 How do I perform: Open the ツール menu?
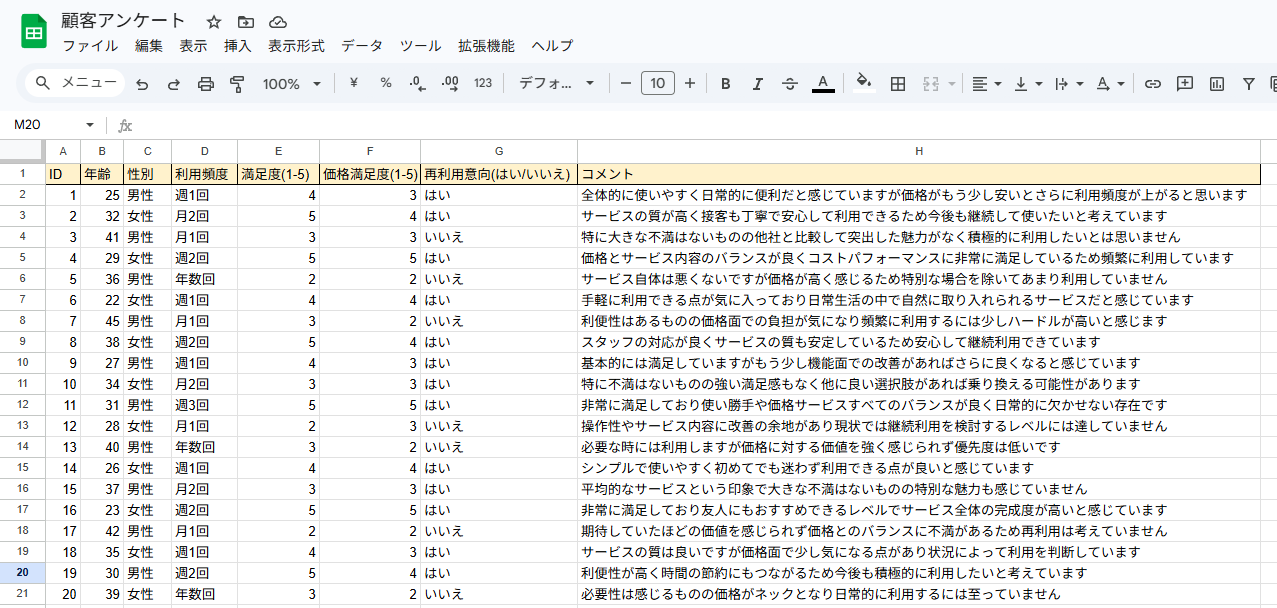[x=420, y=46]
